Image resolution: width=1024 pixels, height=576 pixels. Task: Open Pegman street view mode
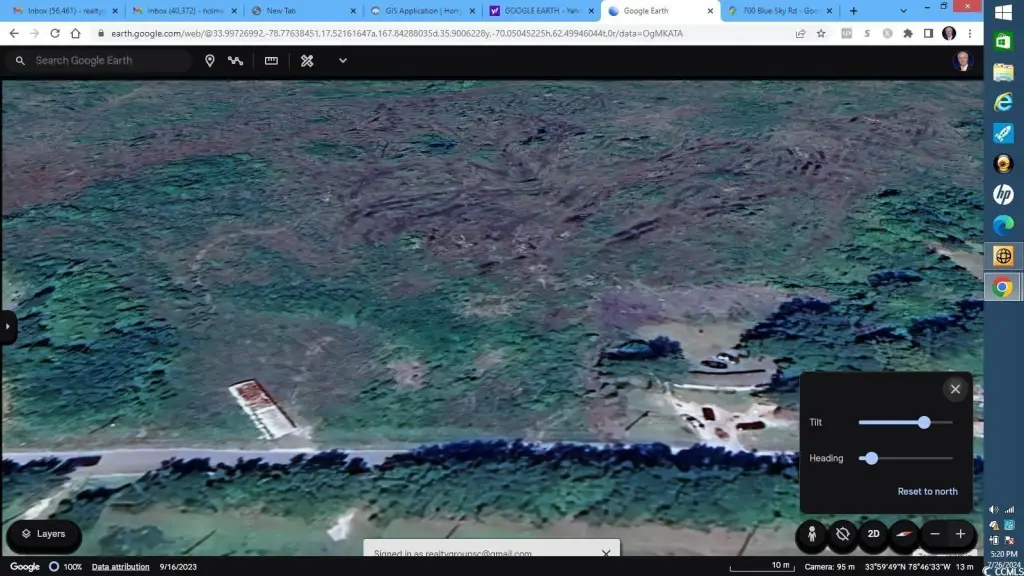[811, 534]
